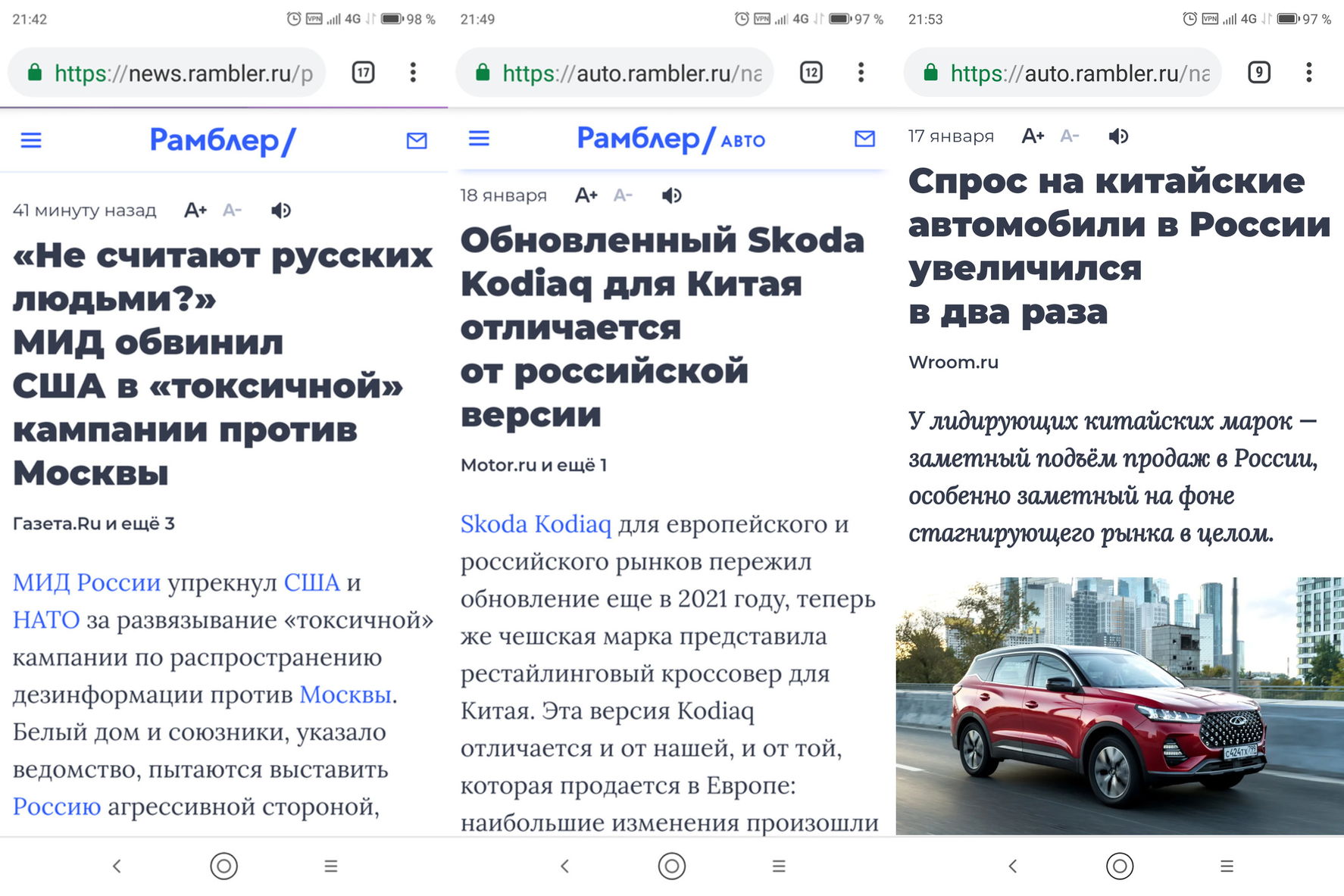
Task: Decrease font size on МИД article
Action: [x=232, y=210]
